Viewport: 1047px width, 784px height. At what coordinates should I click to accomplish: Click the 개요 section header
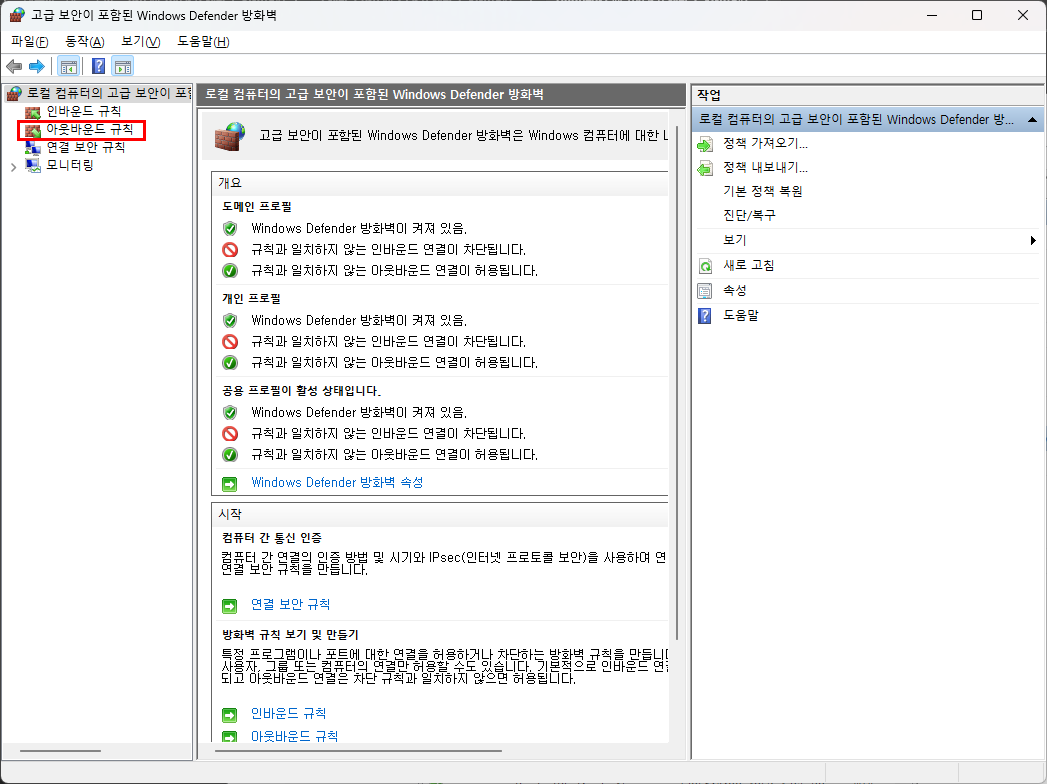[x=230, y=183]
